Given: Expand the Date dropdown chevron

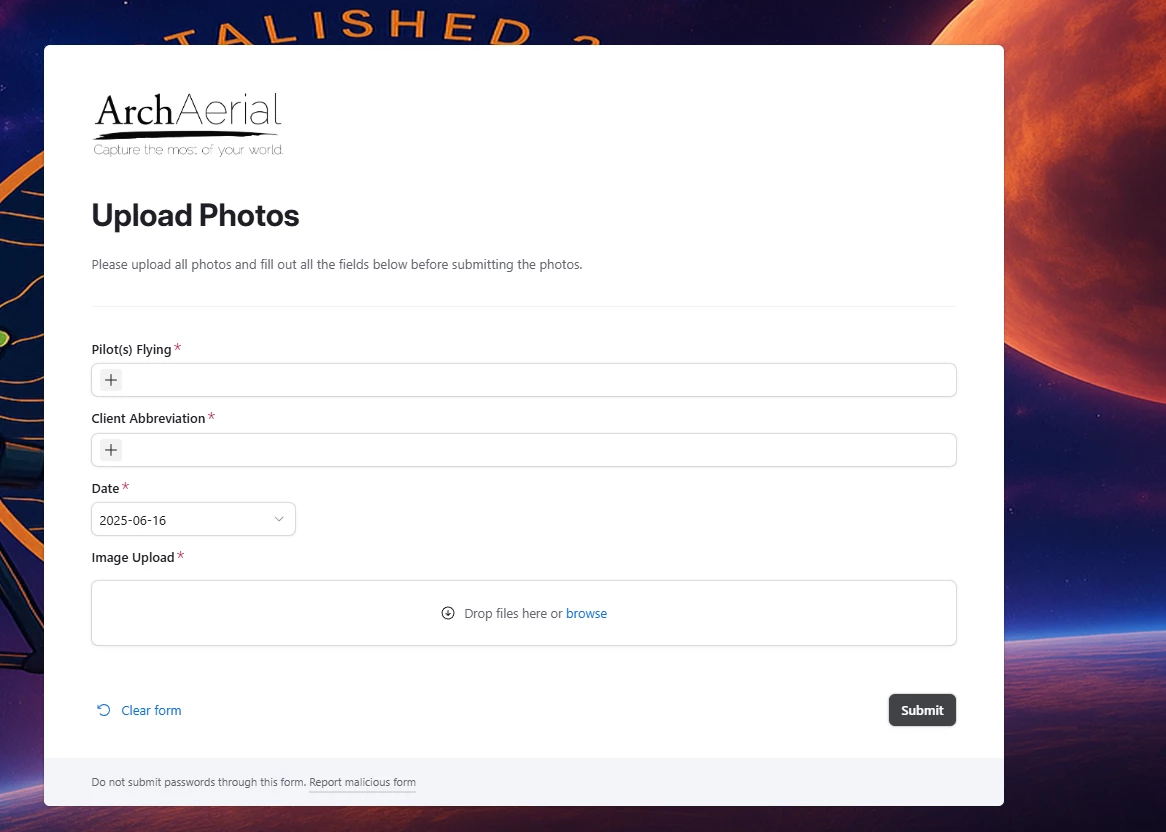Looking at the screenshot, I should coord(279,519).
